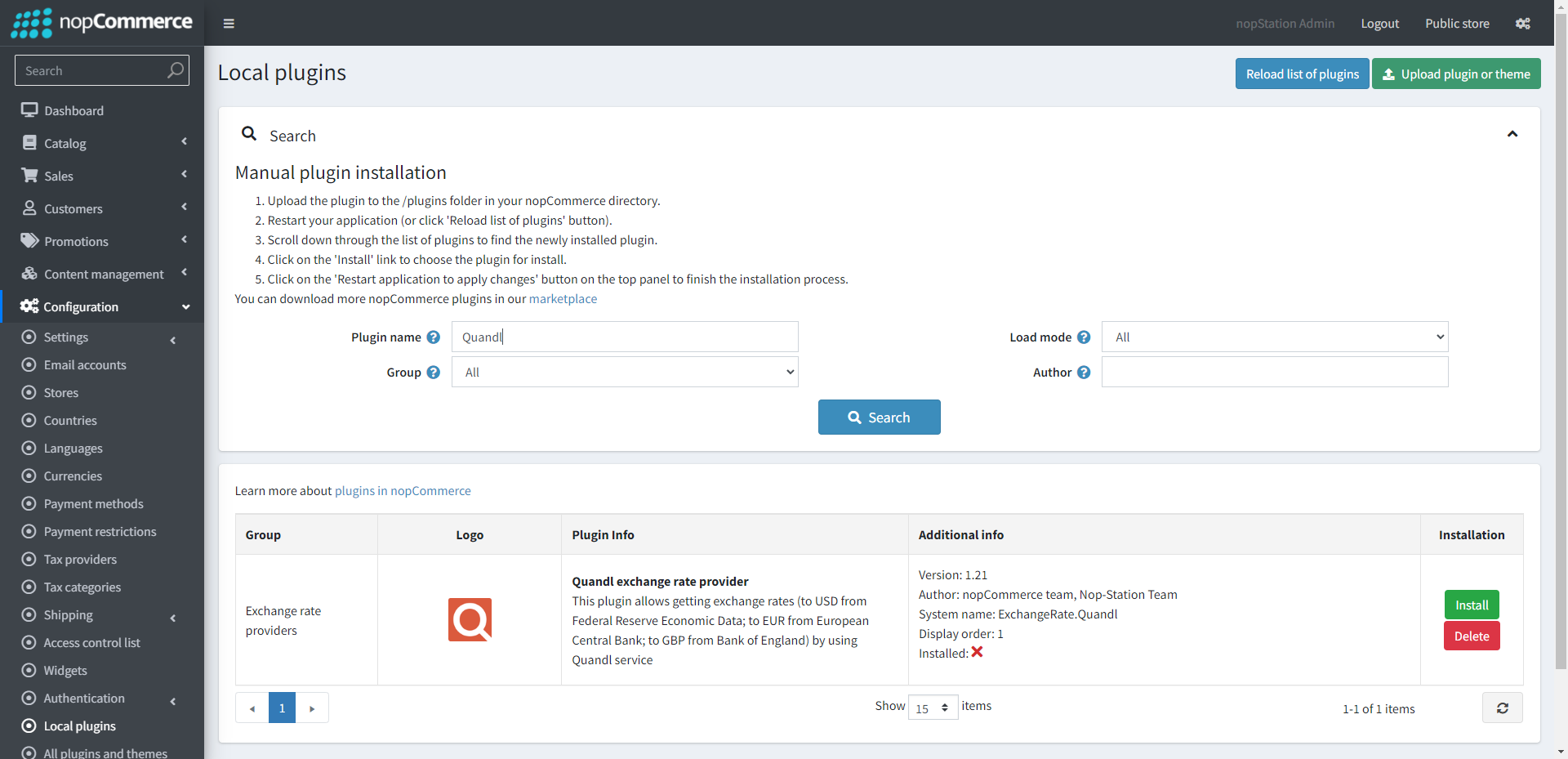Go to next page arrow
1568x759 pixels.
[x=312, y=708]
